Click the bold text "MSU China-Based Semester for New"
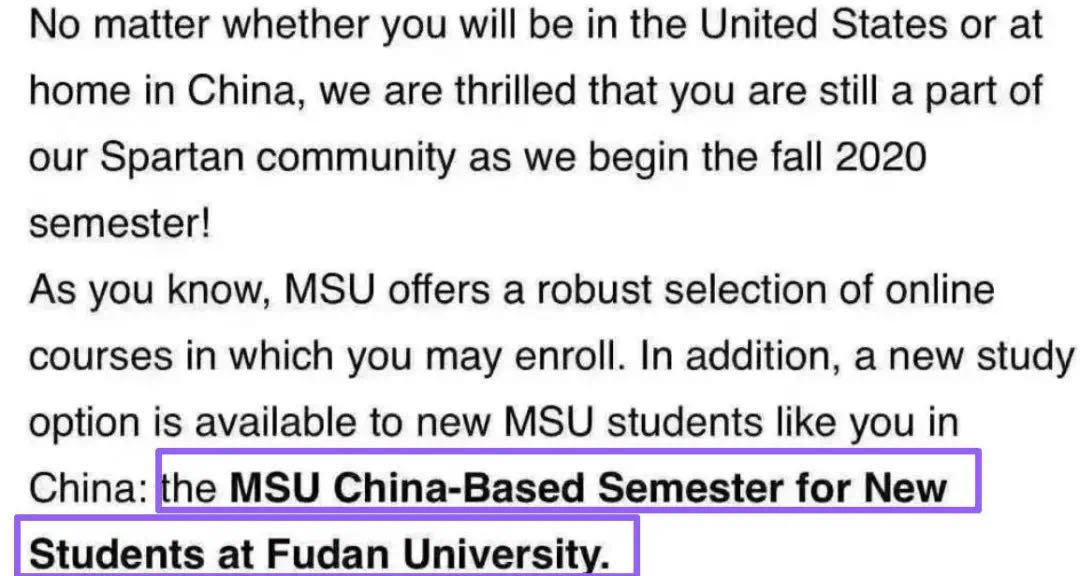Viewport: 1080px width, 576px height. point(589,488)
